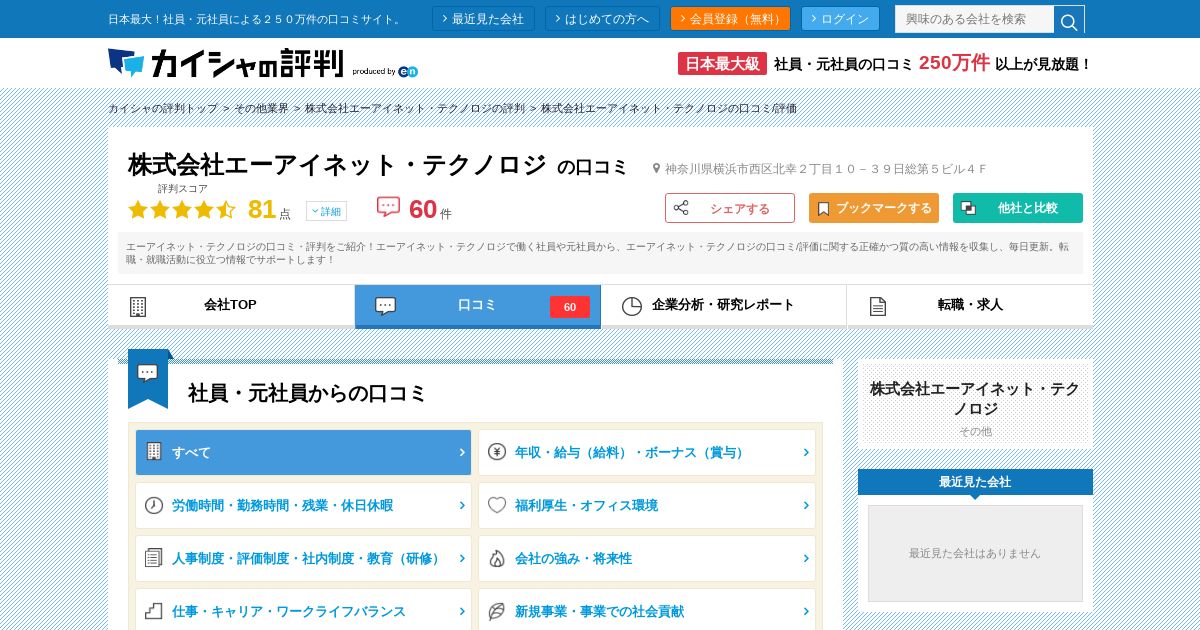Click the search magnifier icon in header
Viewport: 1200px width, 630px height.
click(x=1069, y=20)
